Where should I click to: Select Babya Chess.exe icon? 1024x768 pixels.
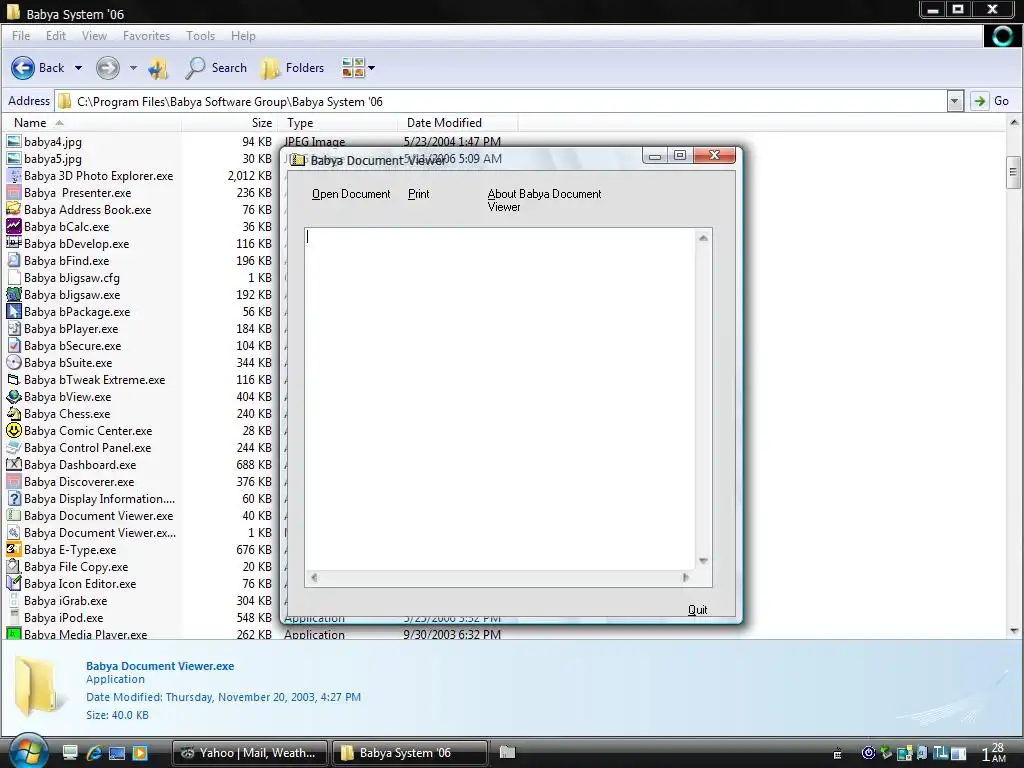click(x=14, y=413)
